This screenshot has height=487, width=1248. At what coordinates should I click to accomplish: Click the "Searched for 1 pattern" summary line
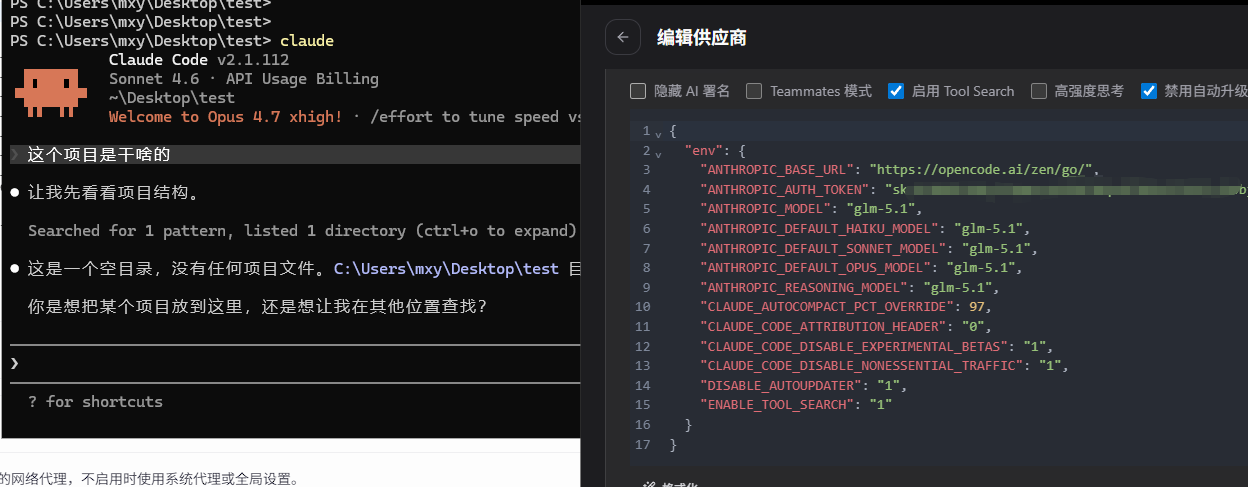click(x=302, y=230)
